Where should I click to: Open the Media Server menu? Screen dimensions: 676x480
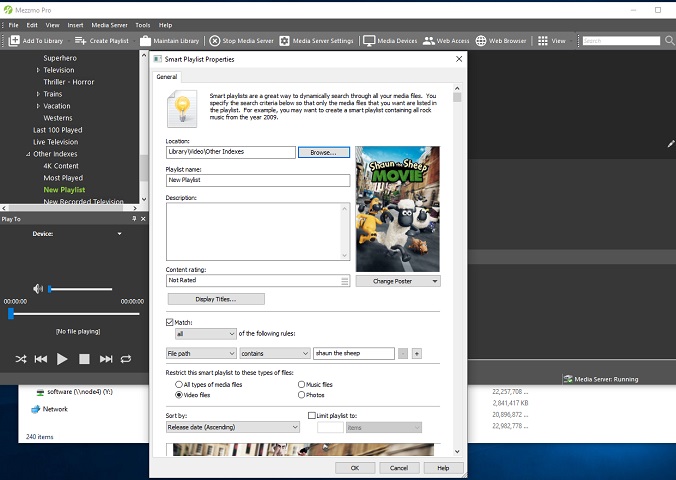[x=110, y=25]
